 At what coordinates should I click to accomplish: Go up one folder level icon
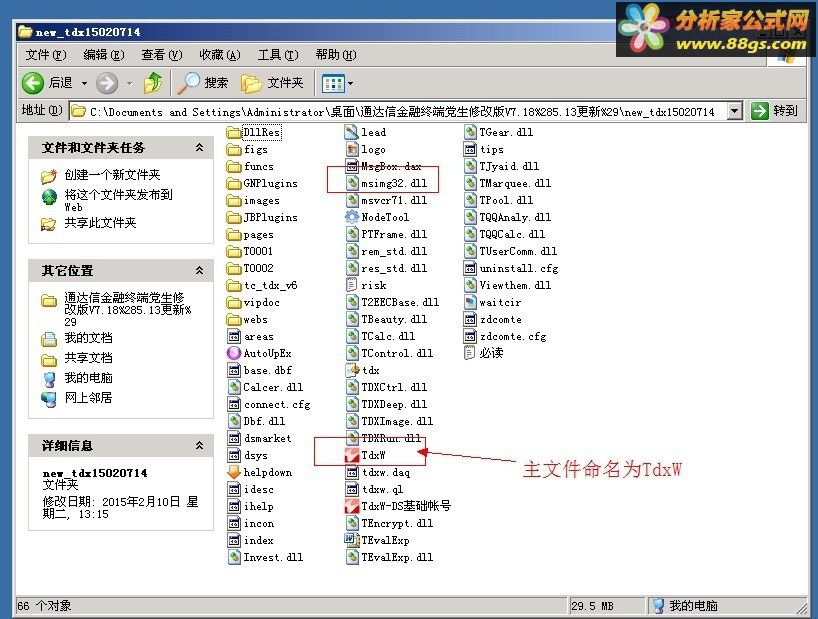[x=153, y=83]
